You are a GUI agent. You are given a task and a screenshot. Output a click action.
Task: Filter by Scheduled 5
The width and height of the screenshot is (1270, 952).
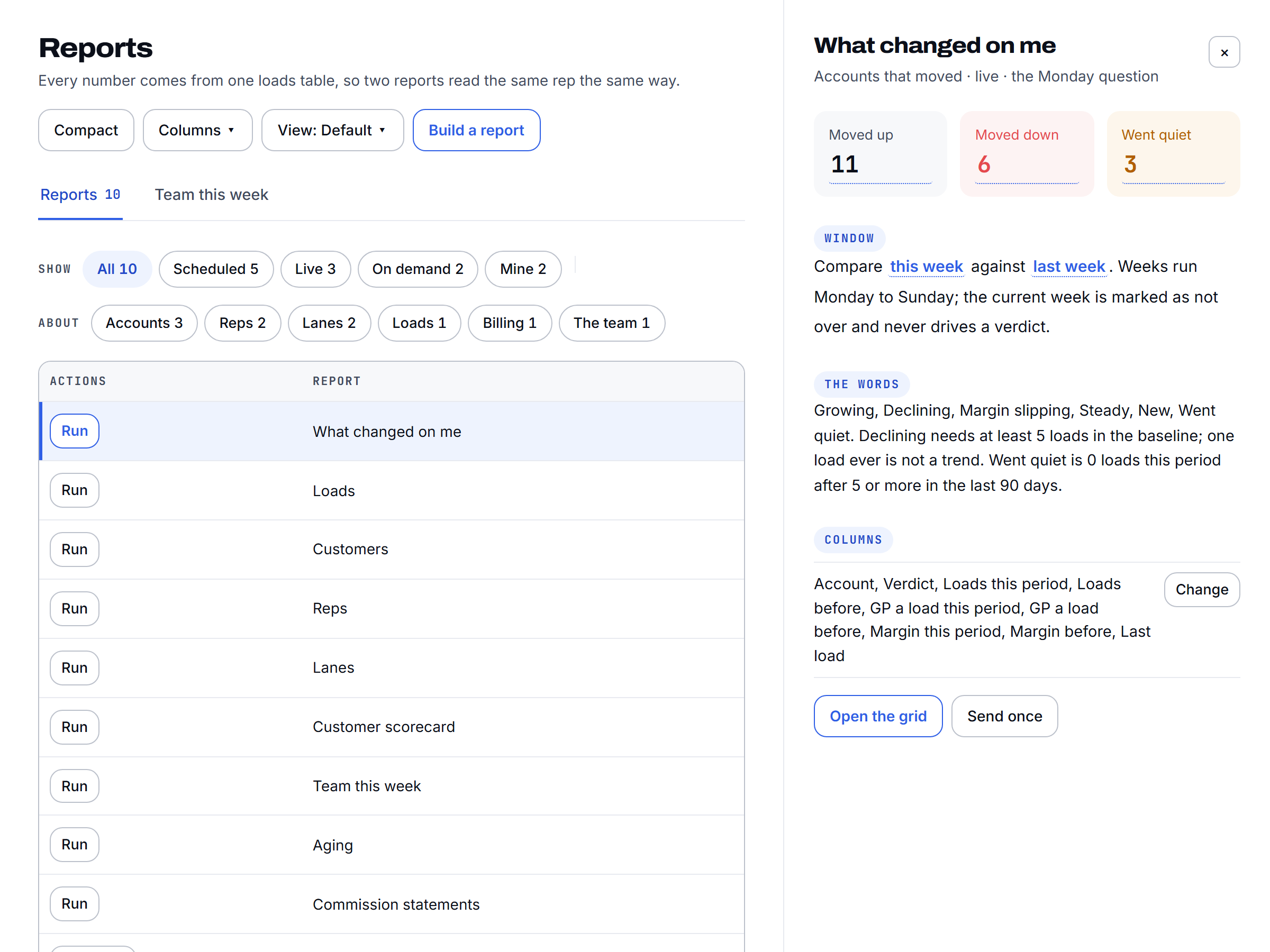coord(216,269)
